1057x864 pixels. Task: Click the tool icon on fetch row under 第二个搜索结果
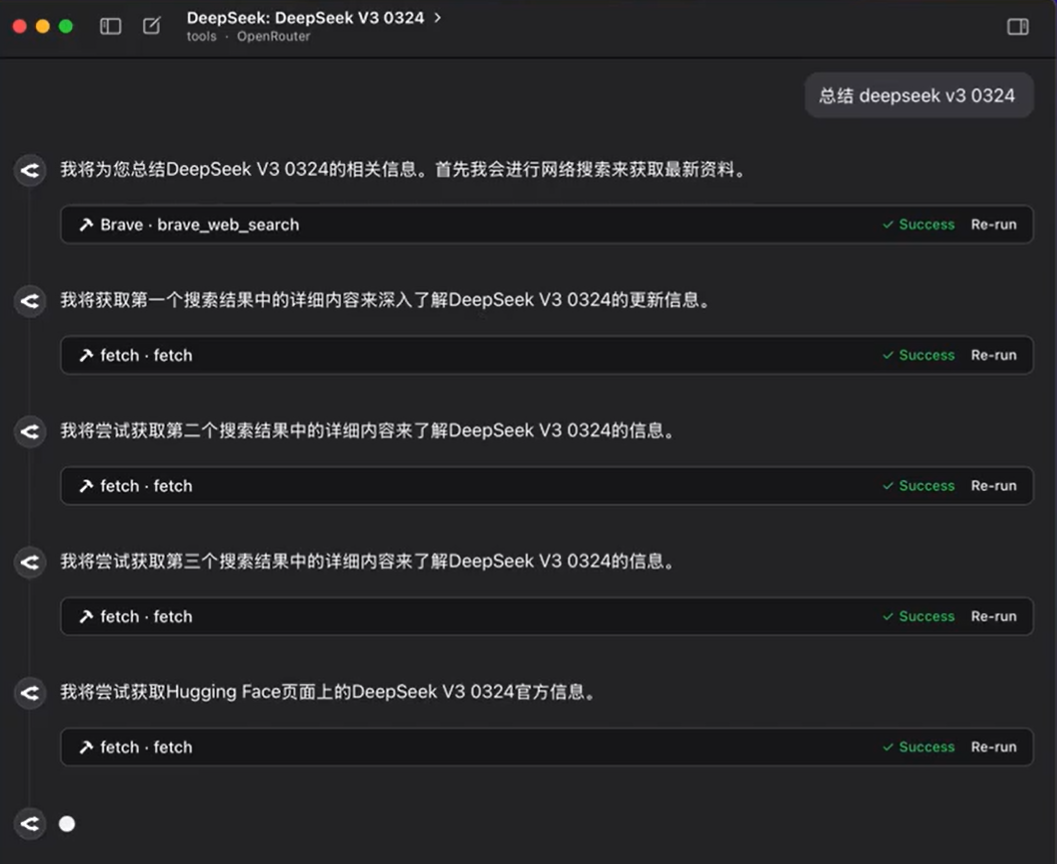pyautogui.click(x=86, y=486)
